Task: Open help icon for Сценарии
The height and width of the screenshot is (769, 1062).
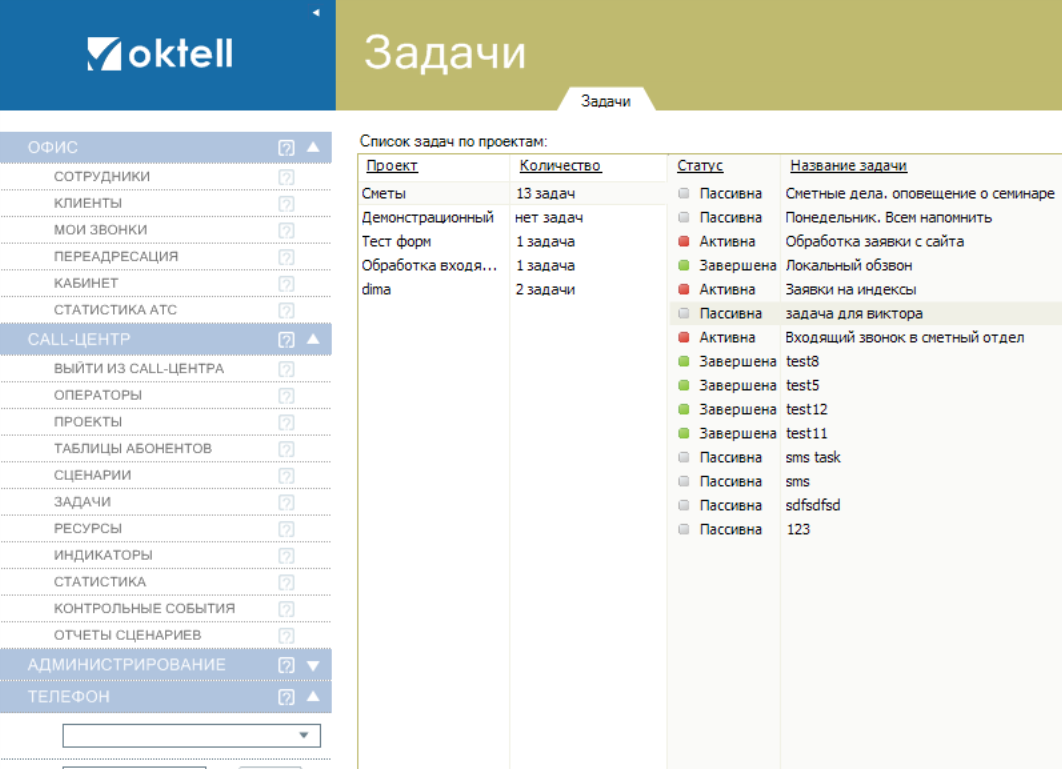Action: (286, 476)
